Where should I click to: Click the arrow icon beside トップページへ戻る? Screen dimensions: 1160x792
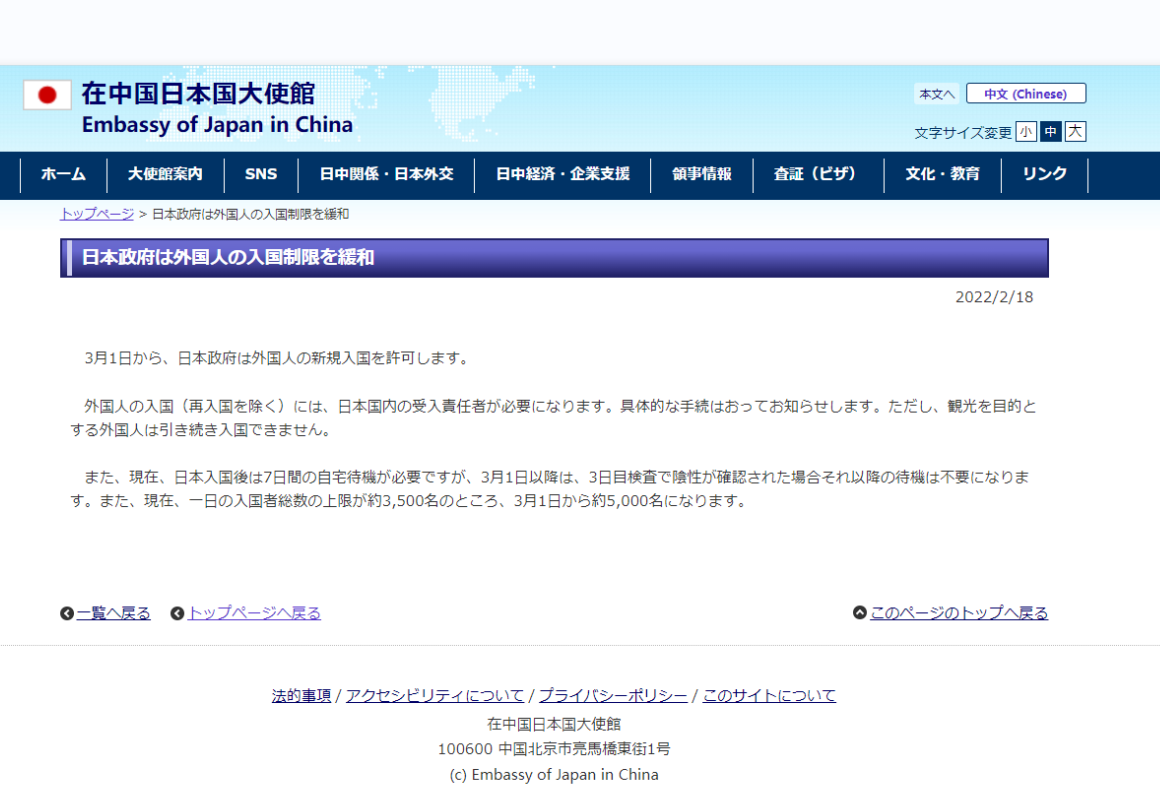[x=177, y=612]
